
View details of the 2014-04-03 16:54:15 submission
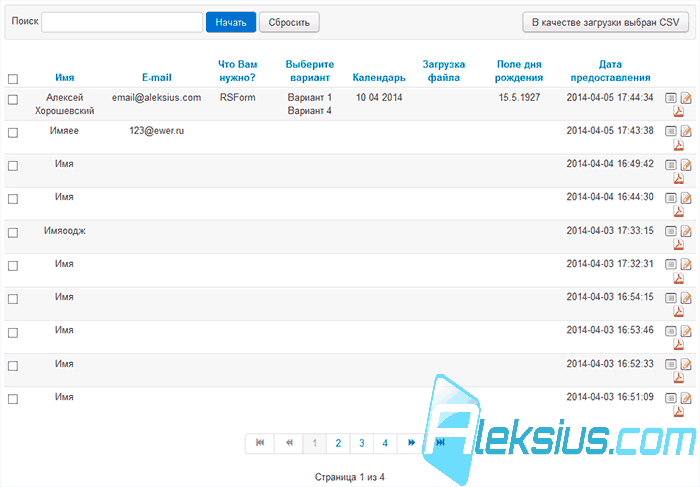671,297
